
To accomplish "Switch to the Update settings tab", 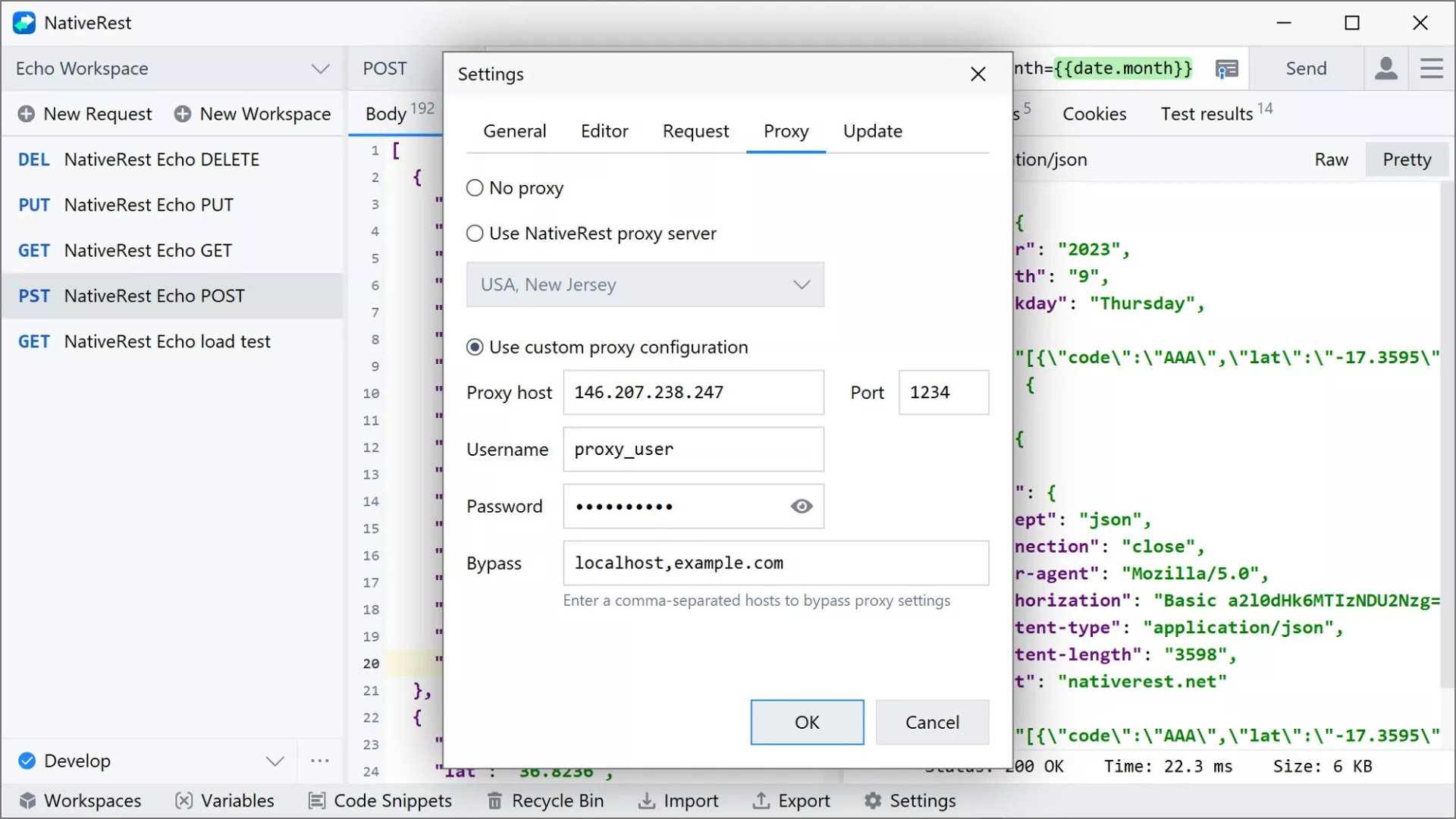I will [872, 131].
